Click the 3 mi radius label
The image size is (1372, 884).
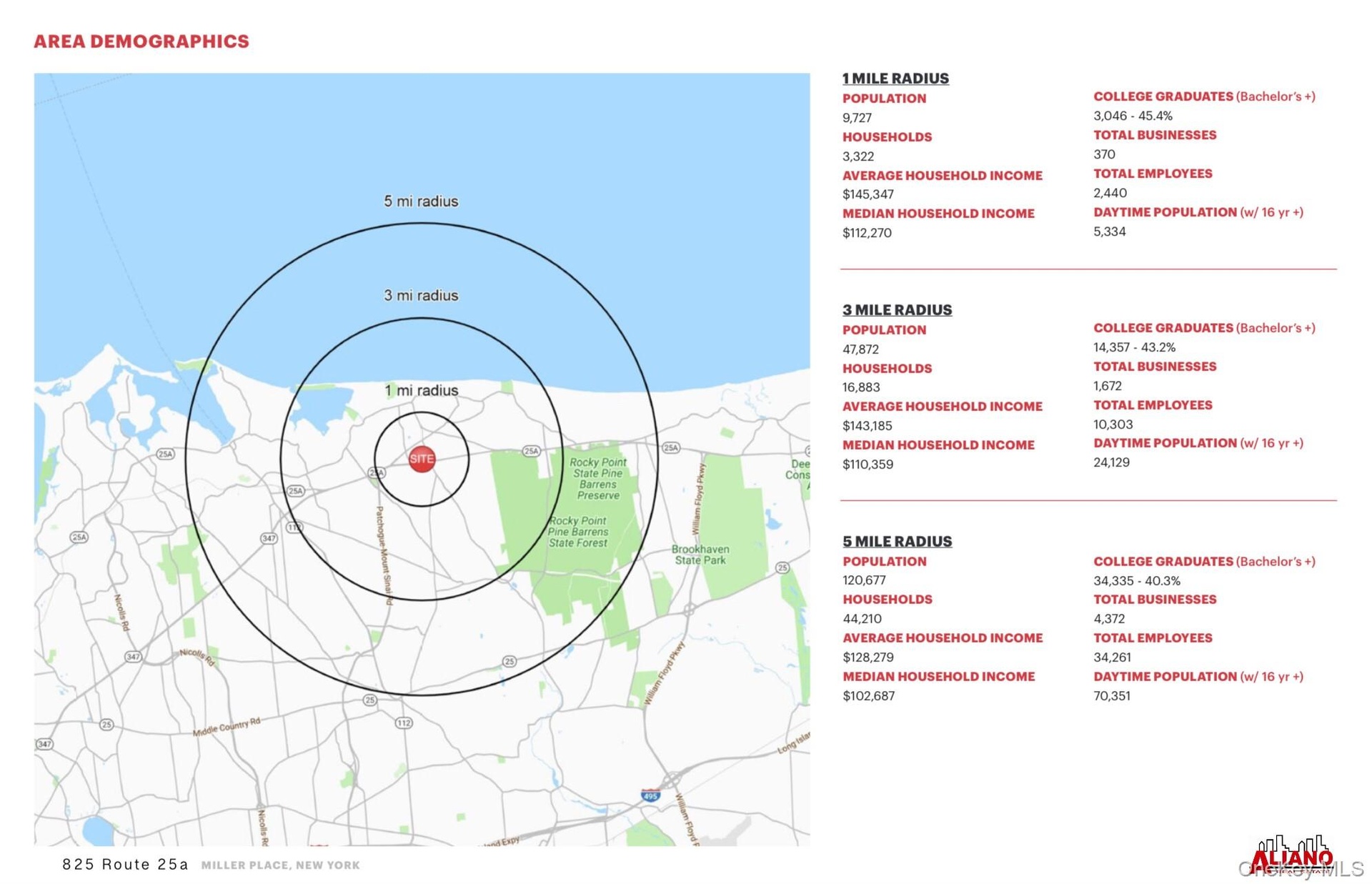tap(421, 295)
